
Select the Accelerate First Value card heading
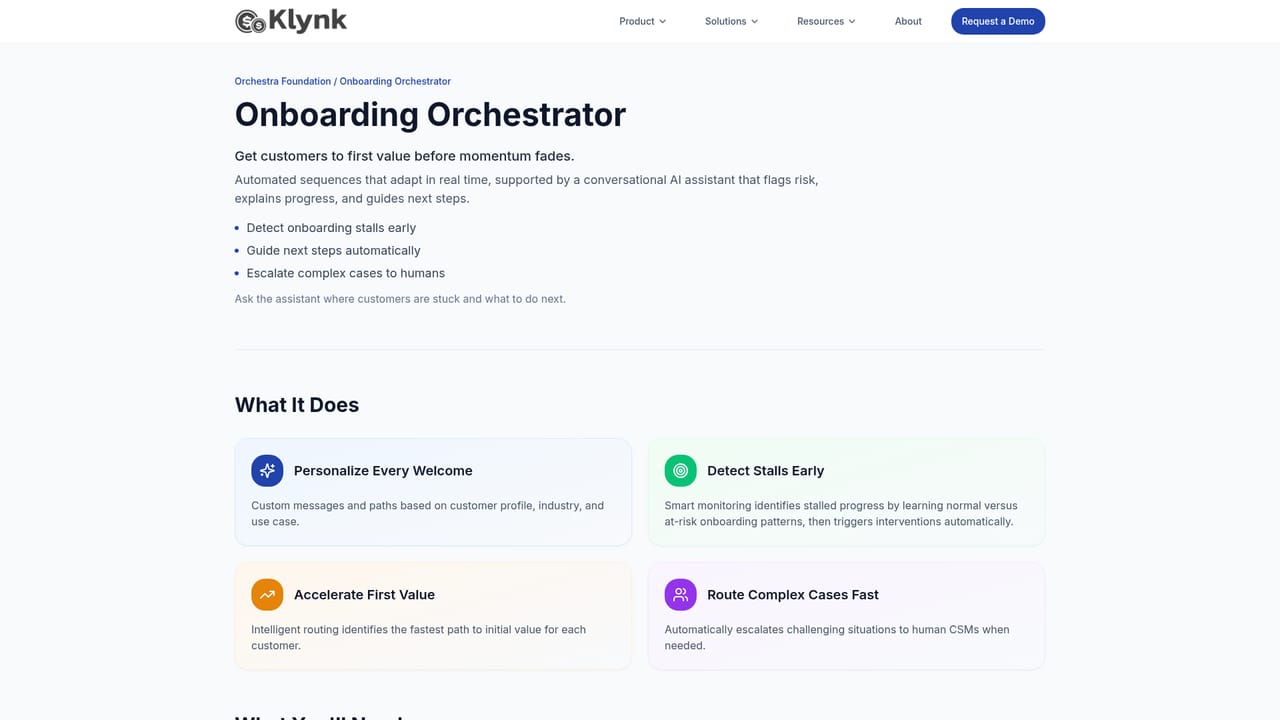click(364, 594)
